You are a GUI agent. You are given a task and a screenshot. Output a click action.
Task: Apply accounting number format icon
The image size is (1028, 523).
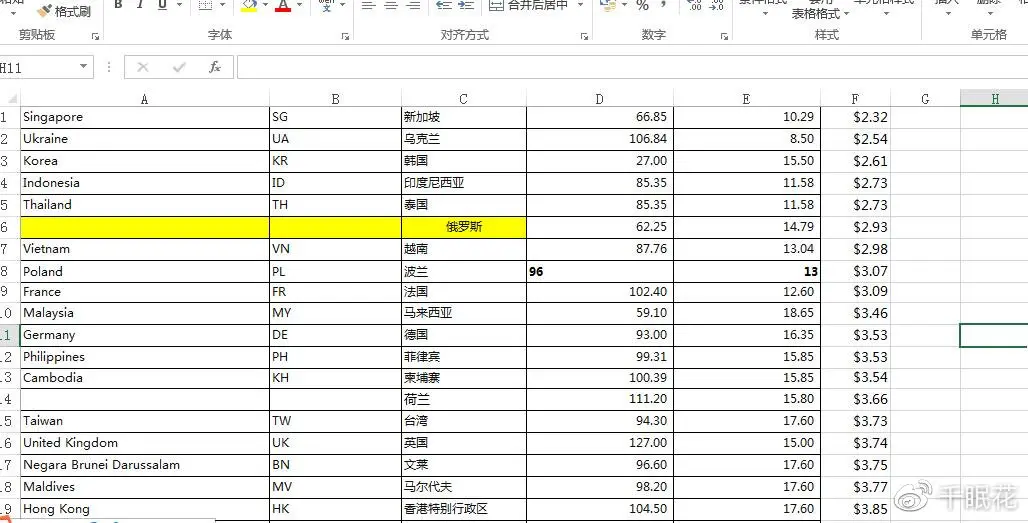tap(608, 5)
